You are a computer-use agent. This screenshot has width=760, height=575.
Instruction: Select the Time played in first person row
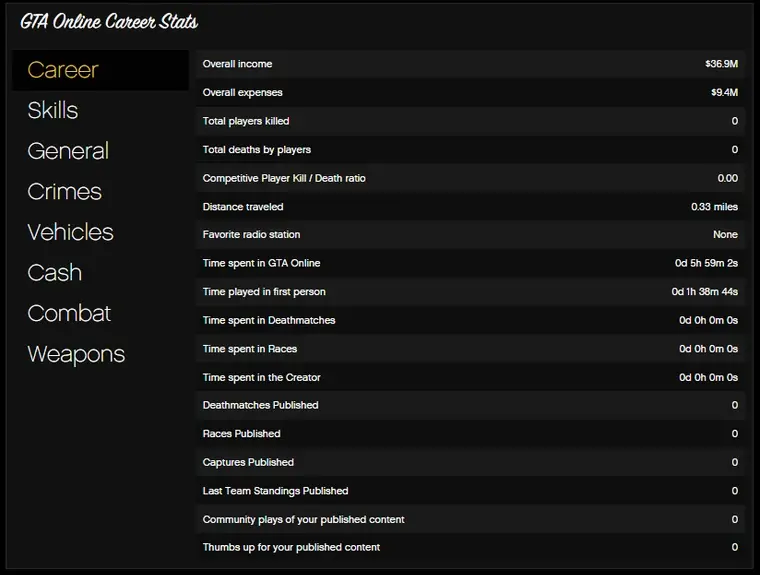(470, 292)
